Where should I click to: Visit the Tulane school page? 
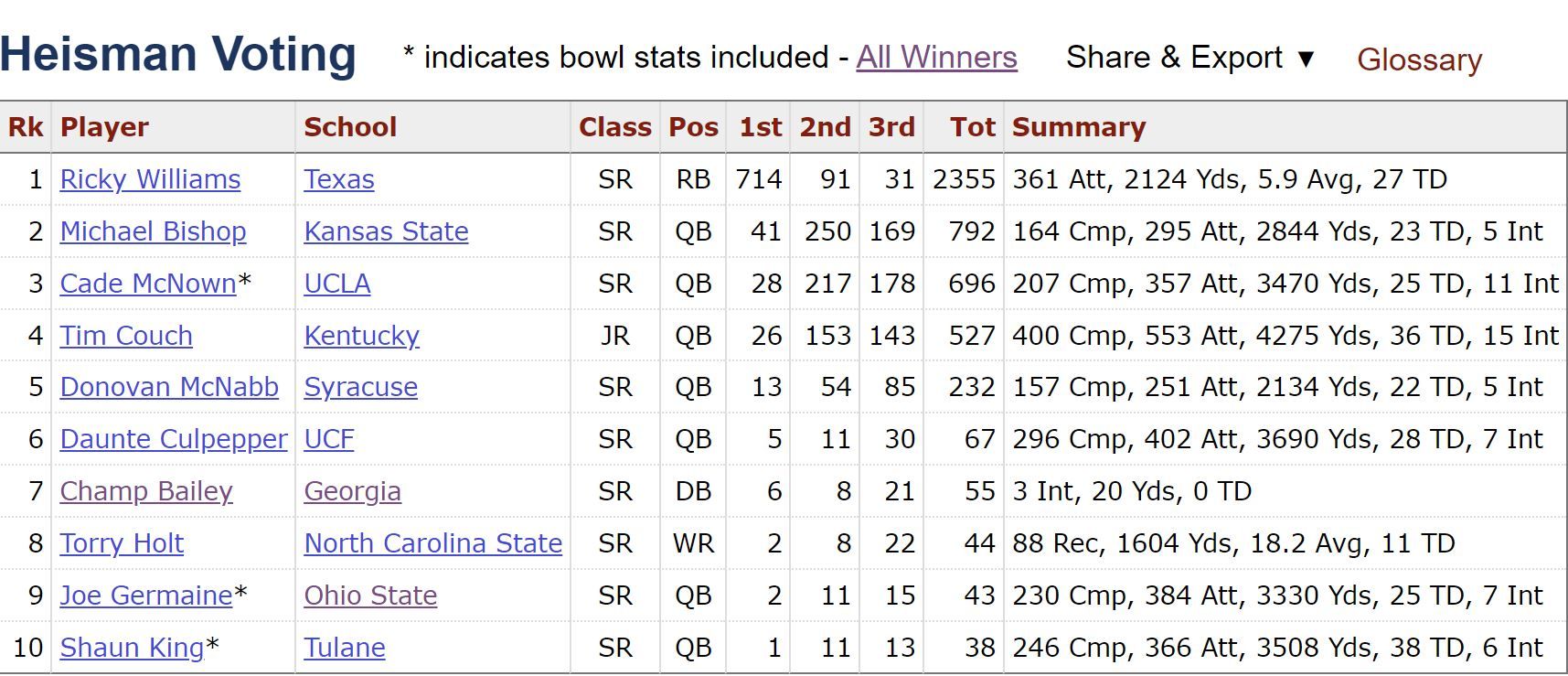[x=344, y=648]
